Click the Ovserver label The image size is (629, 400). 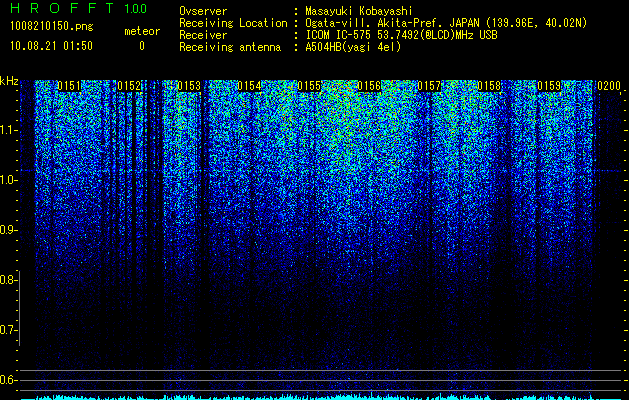tap(203, 11)
